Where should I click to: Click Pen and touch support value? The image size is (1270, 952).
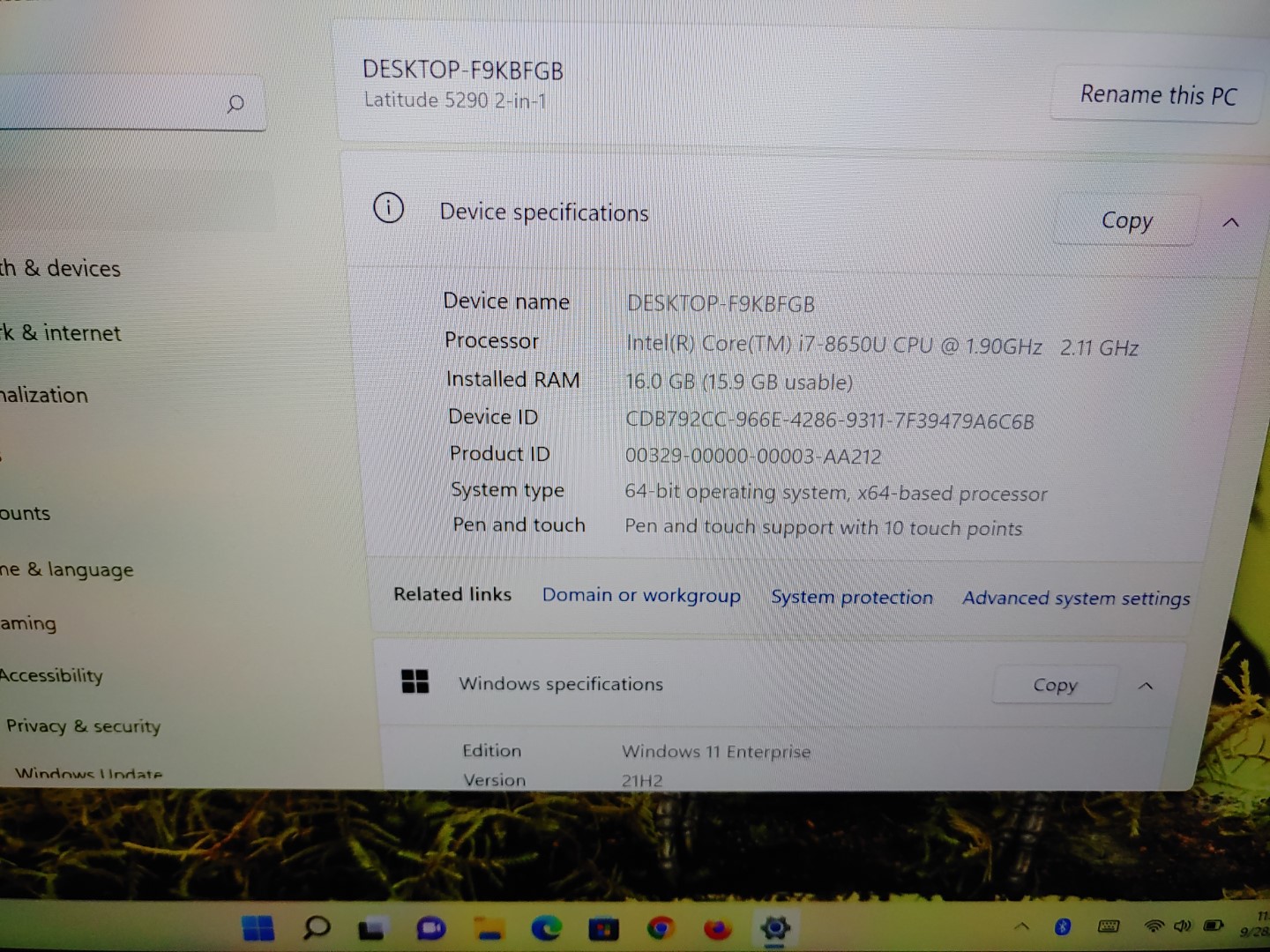824,527
